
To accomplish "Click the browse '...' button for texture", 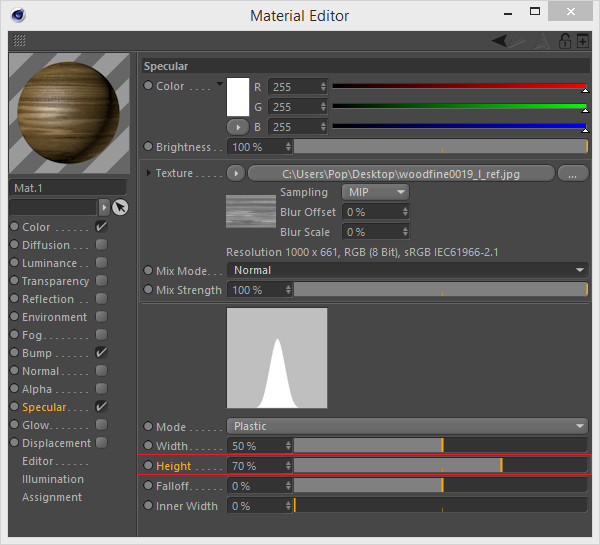I will click(x=572, y=173).
